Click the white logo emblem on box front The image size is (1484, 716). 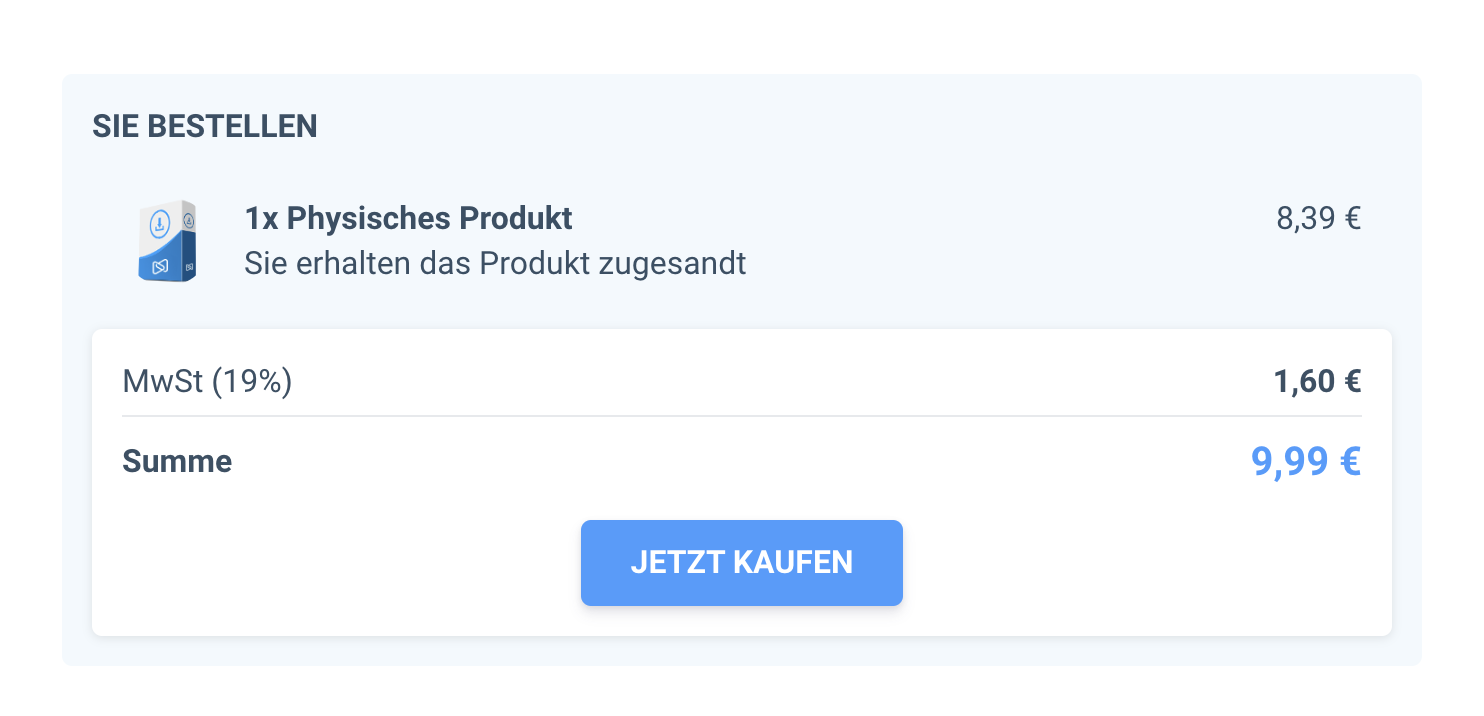pyautogui.click(x=159, y=267)
